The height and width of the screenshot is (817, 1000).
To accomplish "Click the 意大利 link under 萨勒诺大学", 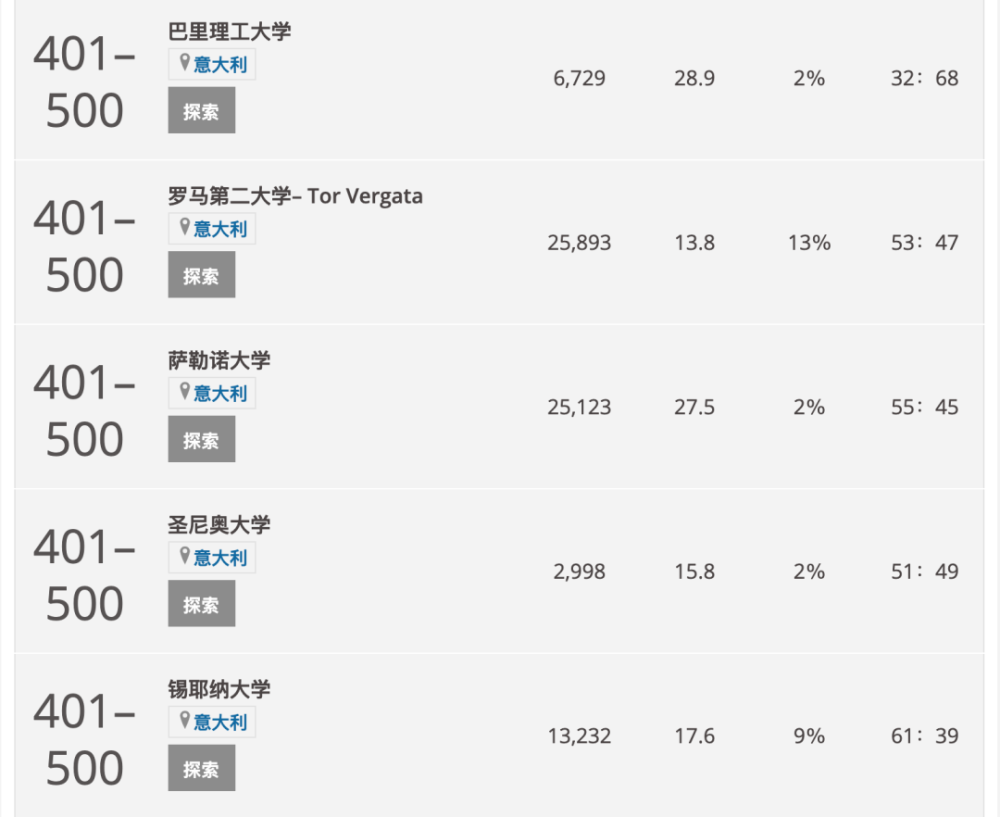I will click(220, 394).
